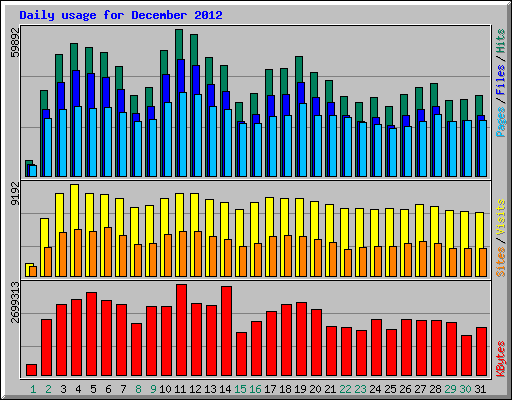Select day 26 on the date axis
The height and width of the screenshot is (400, 512).
405,389
